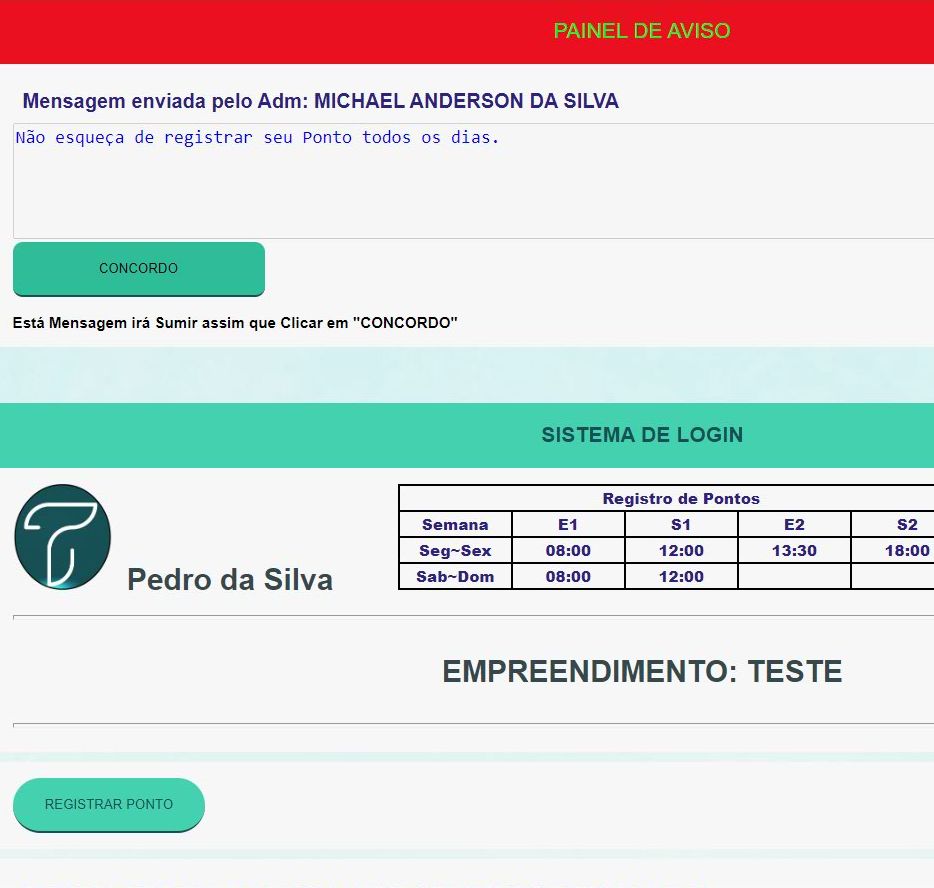Click the E2 column header
The height and width of the screenshot is (888, 934).
coord(794,525)
